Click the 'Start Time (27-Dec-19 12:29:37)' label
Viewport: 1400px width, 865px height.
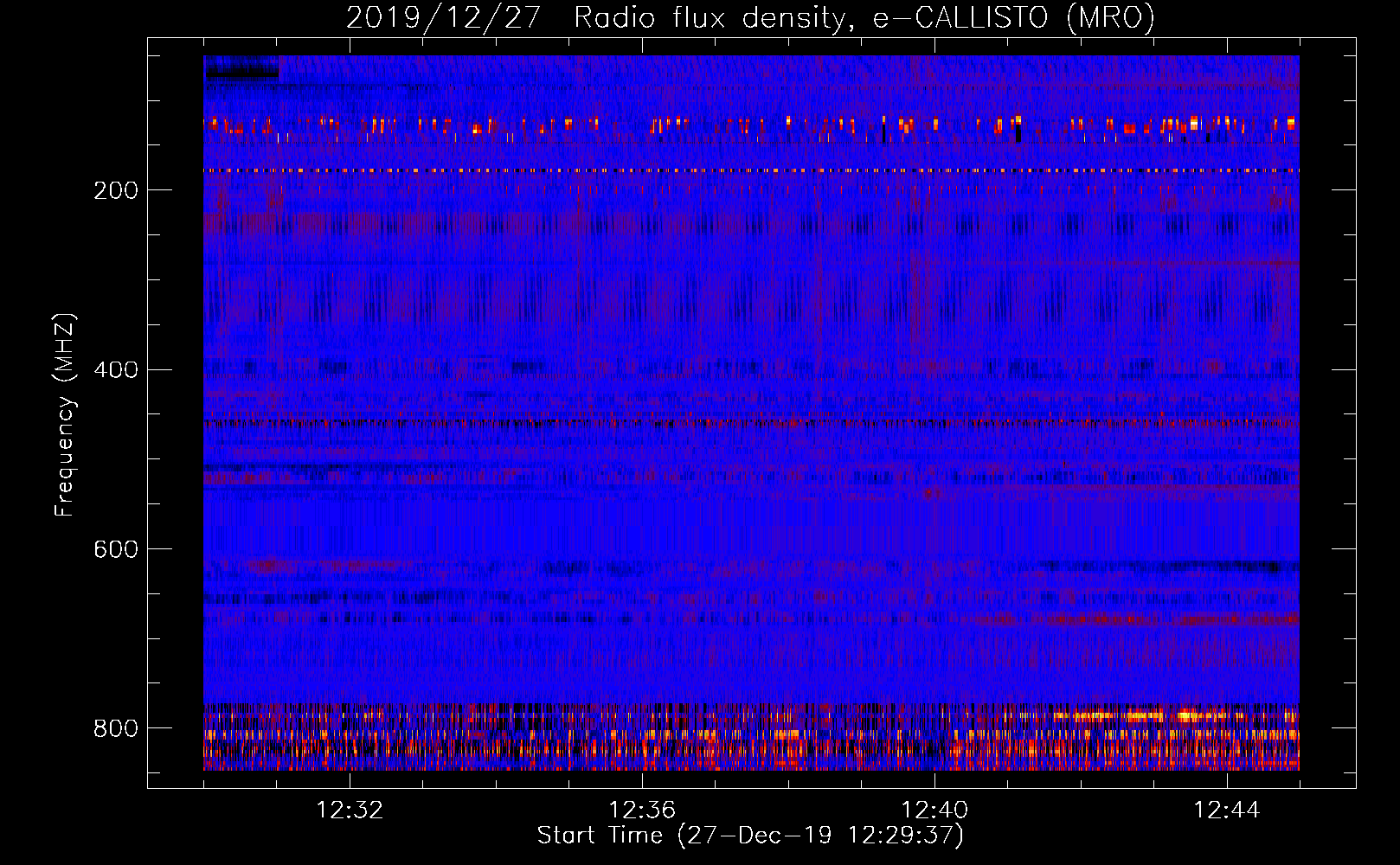[x=750, y=836]
